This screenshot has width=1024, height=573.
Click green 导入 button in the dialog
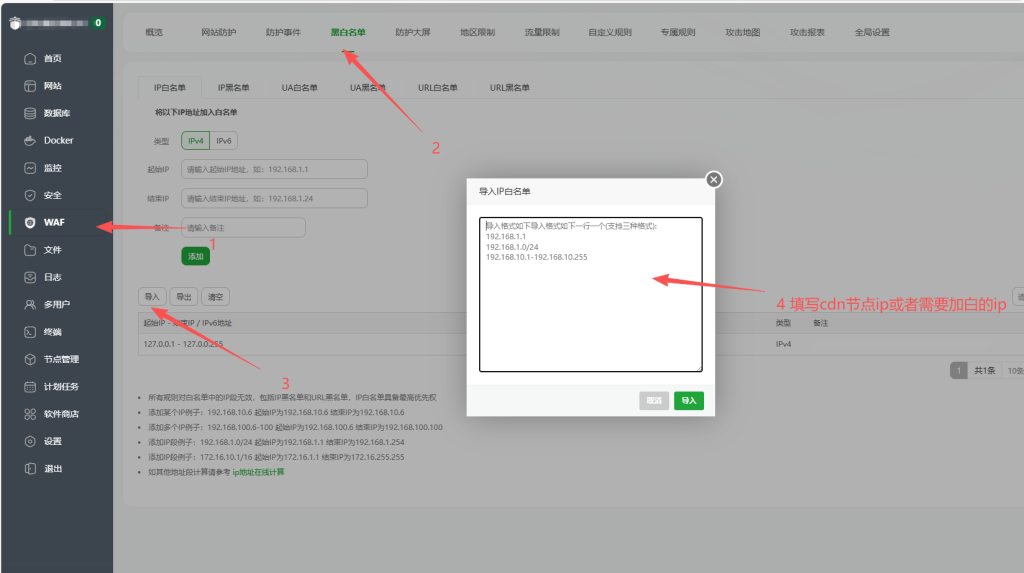pyautogui.click(x=688, y=401)
